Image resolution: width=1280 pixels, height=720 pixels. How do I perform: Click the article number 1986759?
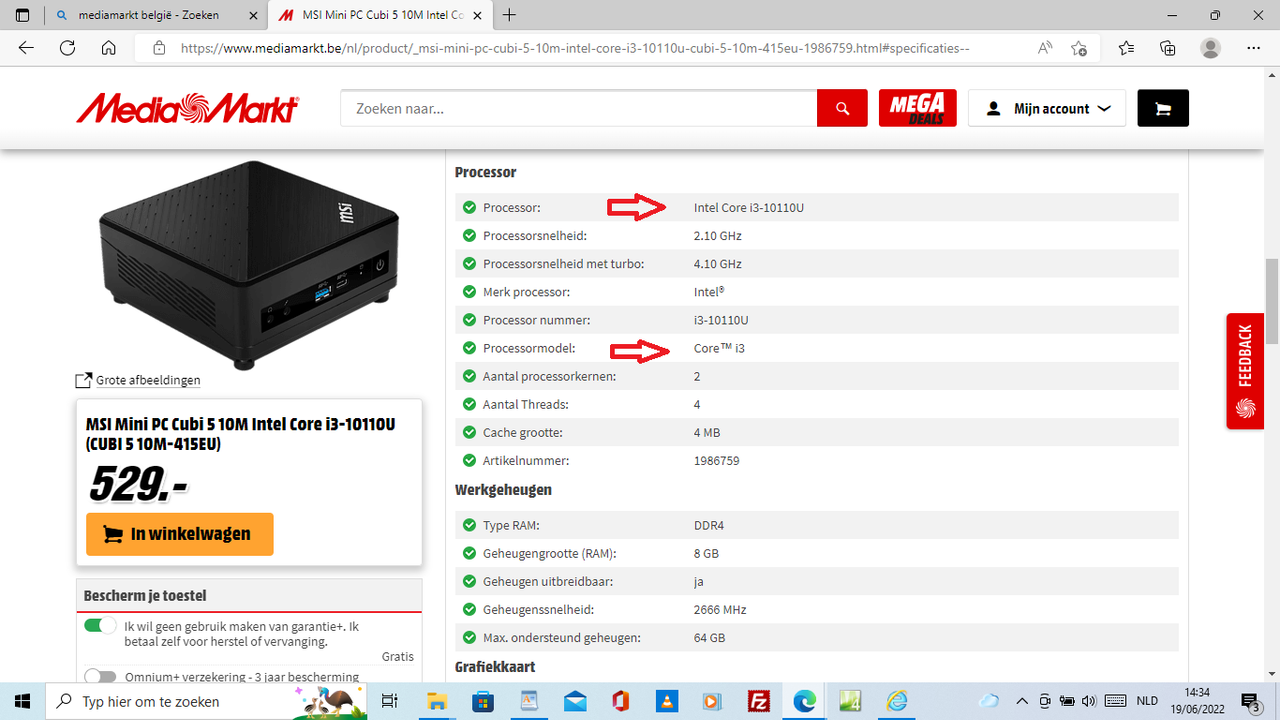[716, 461]
